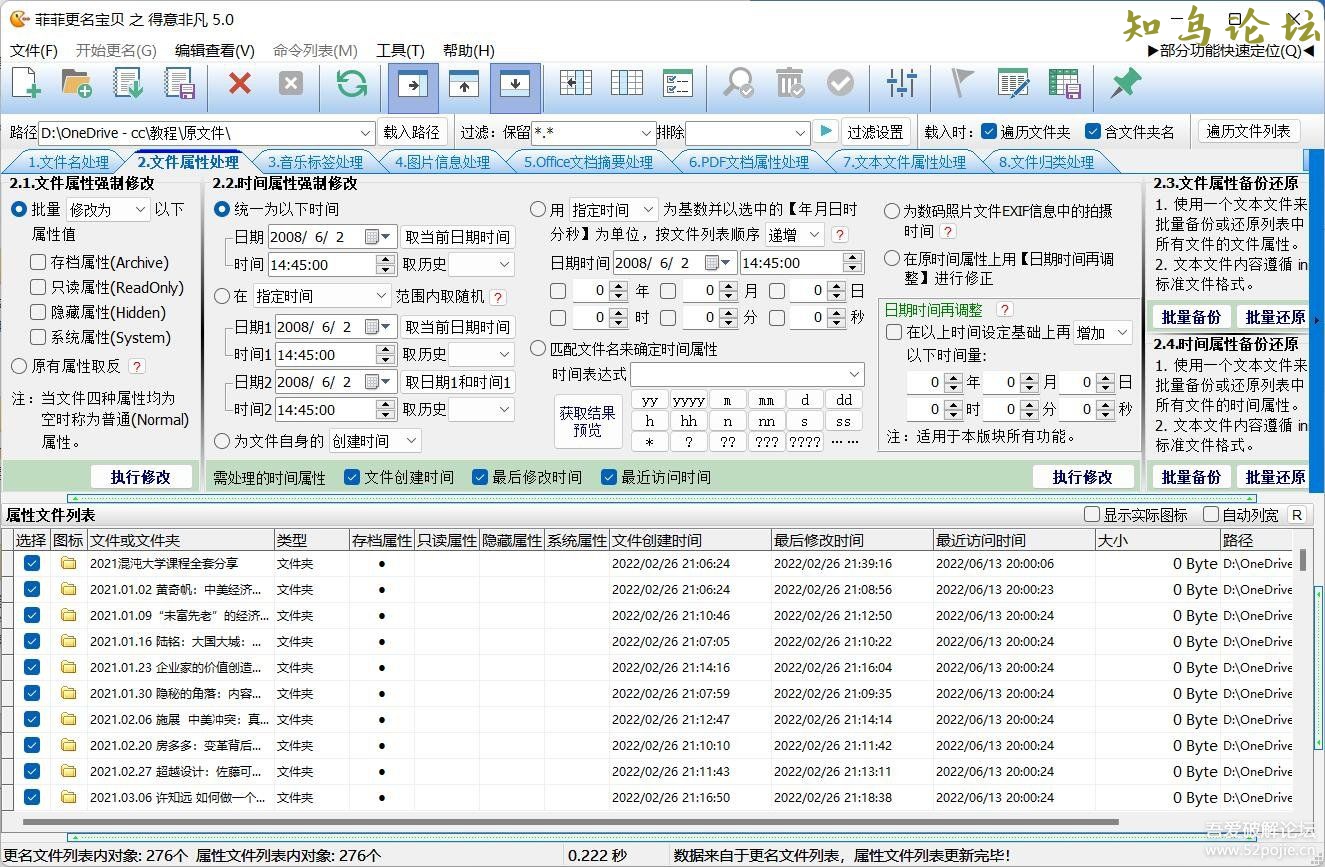Click the panel icon with up arrow
The height and width of the screenshot is (867, 1325).
tap(464, 86)
